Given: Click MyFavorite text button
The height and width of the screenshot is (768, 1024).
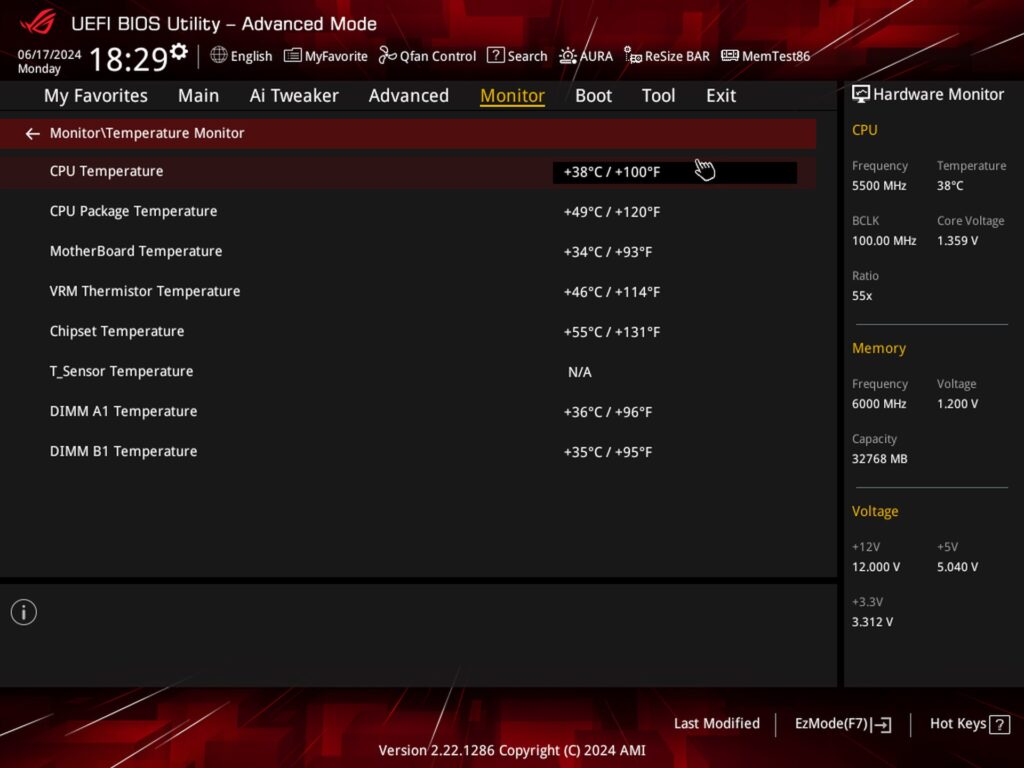Looking at the screenshot, I should coord(336,56).
